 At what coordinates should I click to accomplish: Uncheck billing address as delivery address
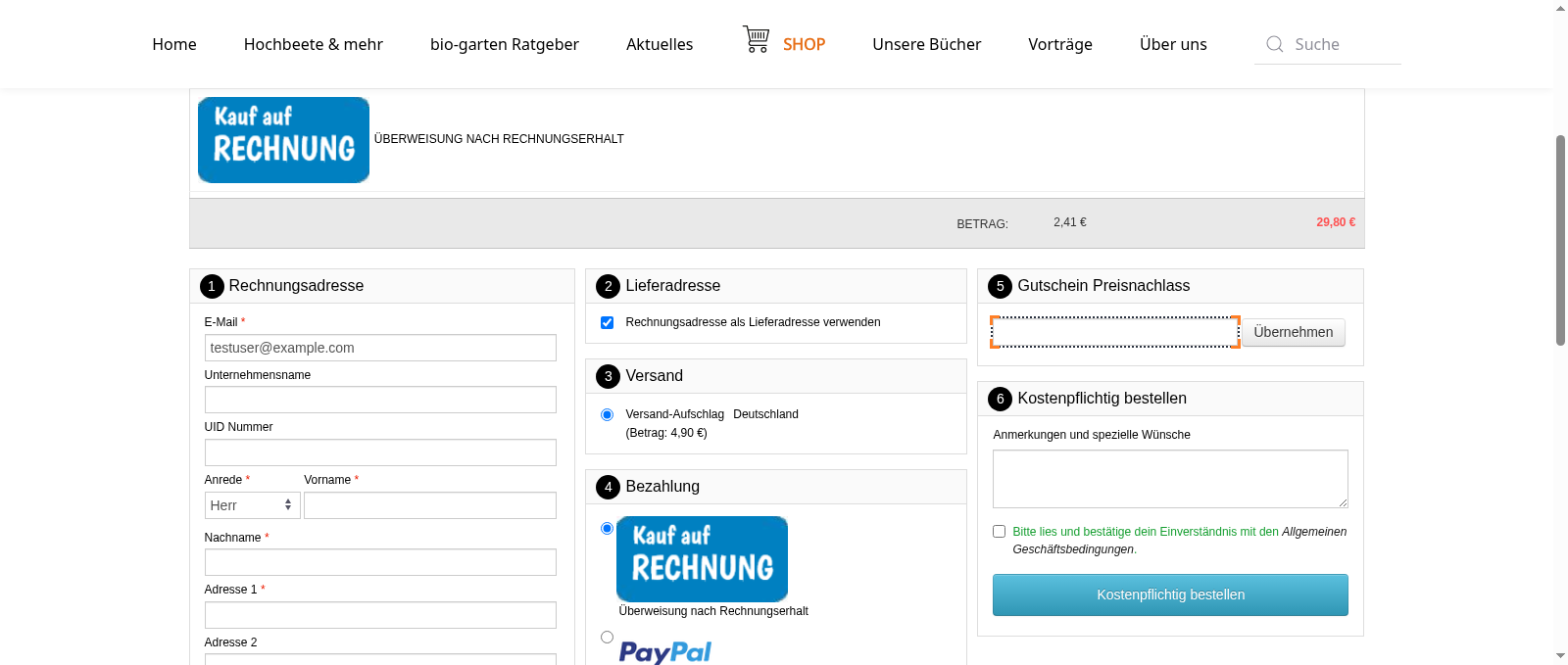[x=608, y=322]
